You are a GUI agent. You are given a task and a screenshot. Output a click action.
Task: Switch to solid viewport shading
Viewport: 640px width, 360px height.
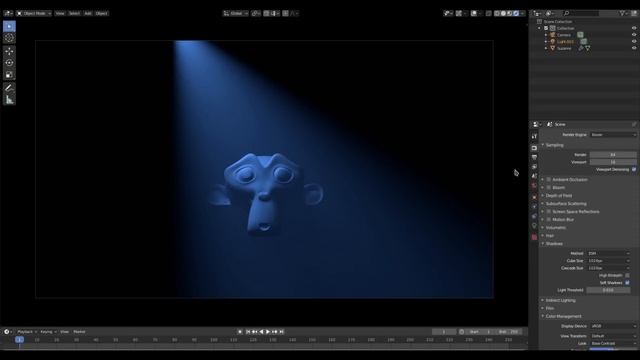(503, 13)
